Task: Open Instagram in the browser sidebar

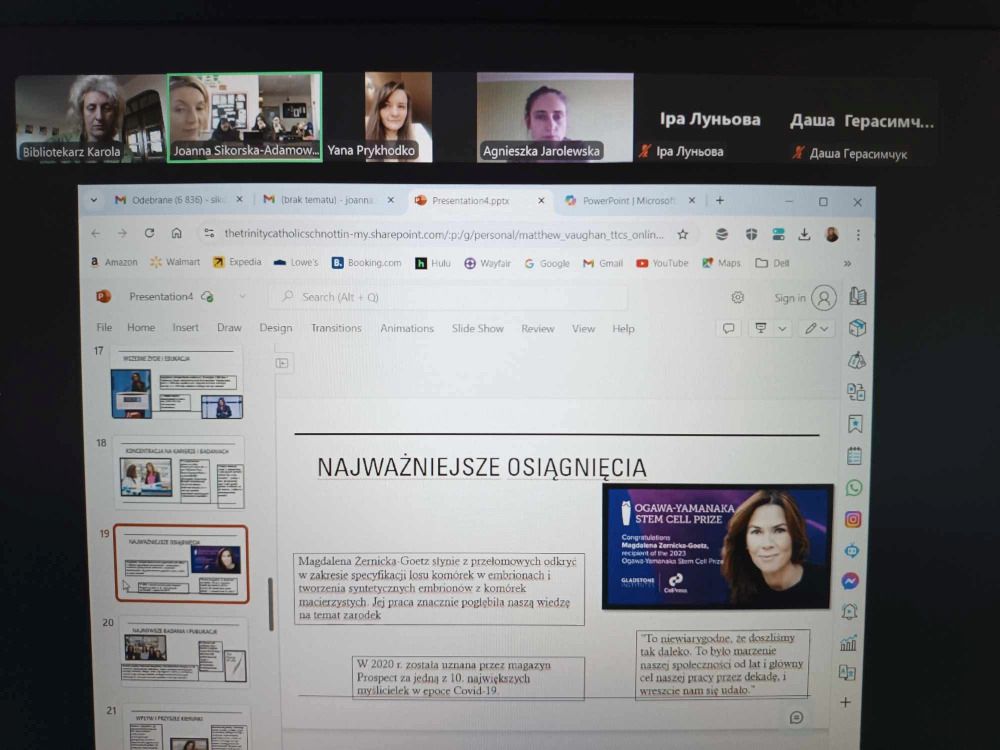Action: coord(853,519)
